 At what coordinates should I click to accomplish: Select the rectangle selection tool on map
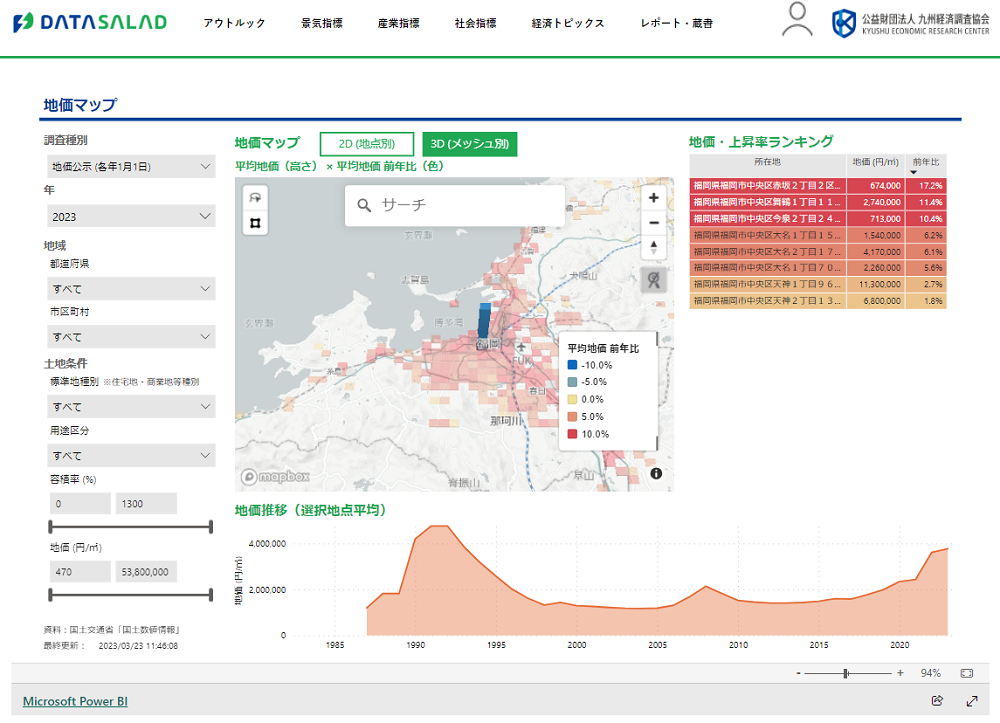pos(255,223)
